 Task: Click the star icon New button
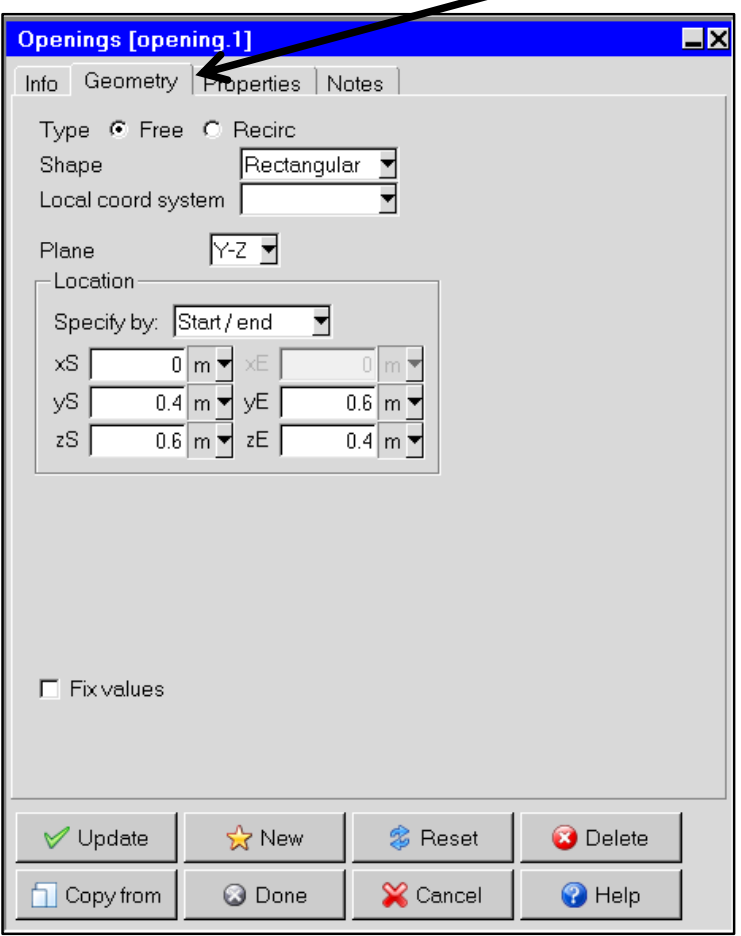point(265,838)
